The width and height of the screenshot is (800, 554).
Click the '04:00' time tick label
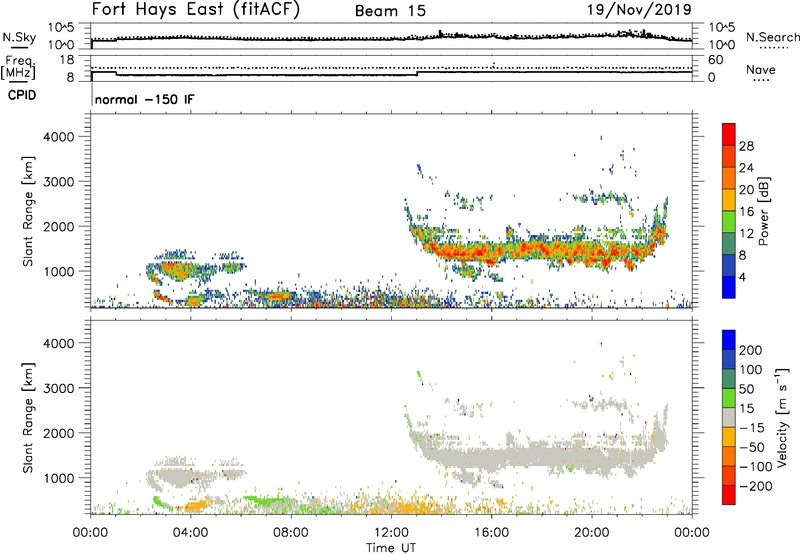pyautogui.click(x=190, y=533)
